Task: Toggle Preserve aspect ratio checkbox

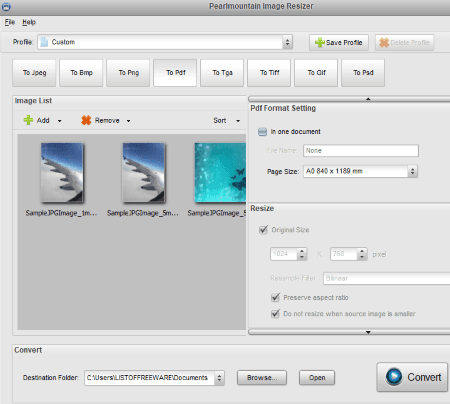Action: click(275, 297)
